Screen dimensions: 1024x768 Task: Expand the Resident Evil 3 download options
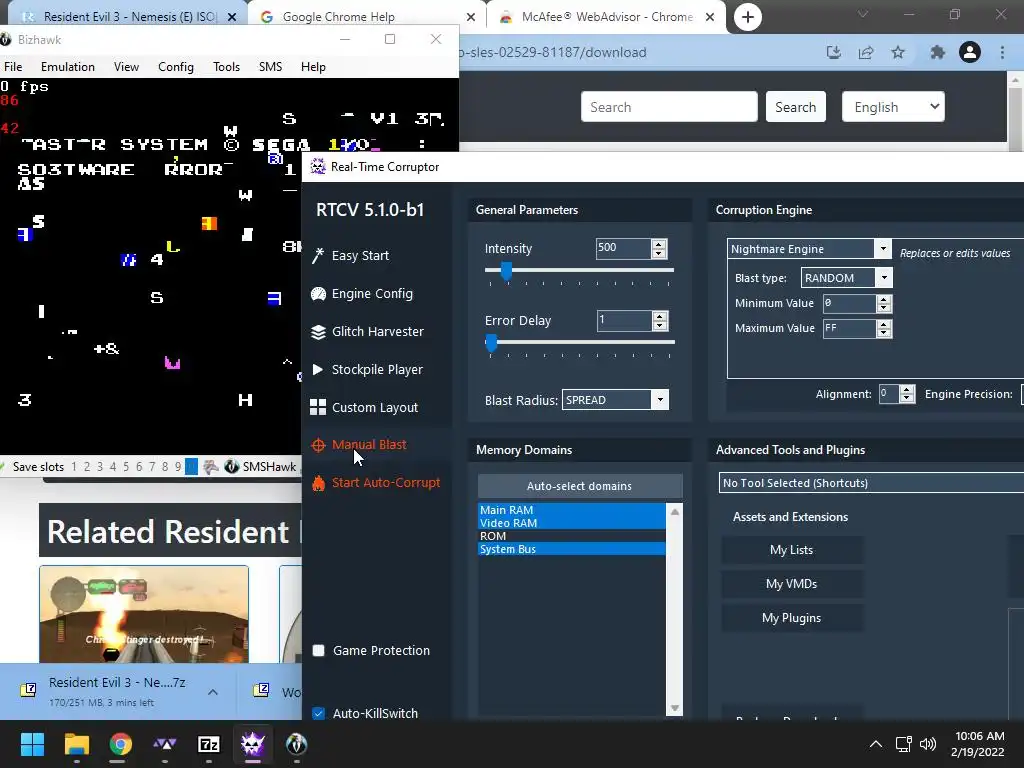pos(213,692)
